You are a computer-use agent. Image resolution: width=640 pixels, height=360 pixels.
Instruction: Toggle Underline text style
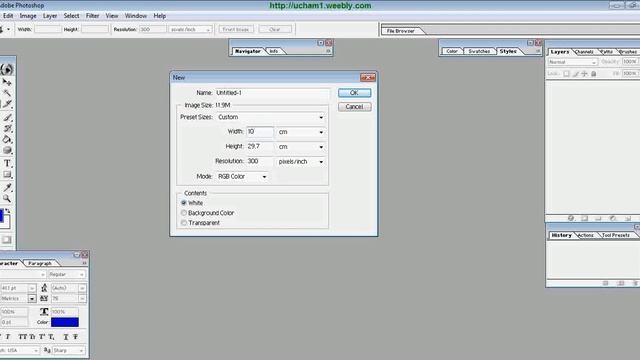[x=66, y=337]
